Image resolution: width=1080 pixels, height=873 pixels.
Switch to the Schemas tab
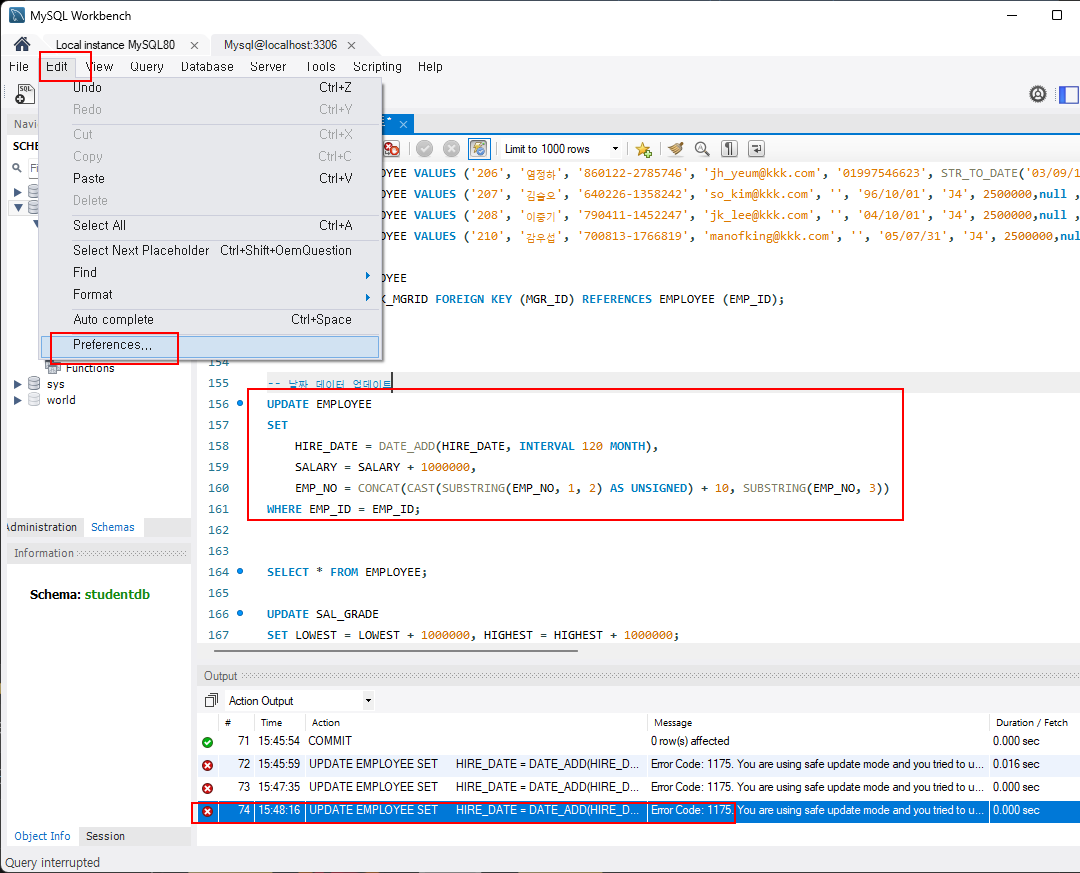pyautogui.click(x=113, y=527)
